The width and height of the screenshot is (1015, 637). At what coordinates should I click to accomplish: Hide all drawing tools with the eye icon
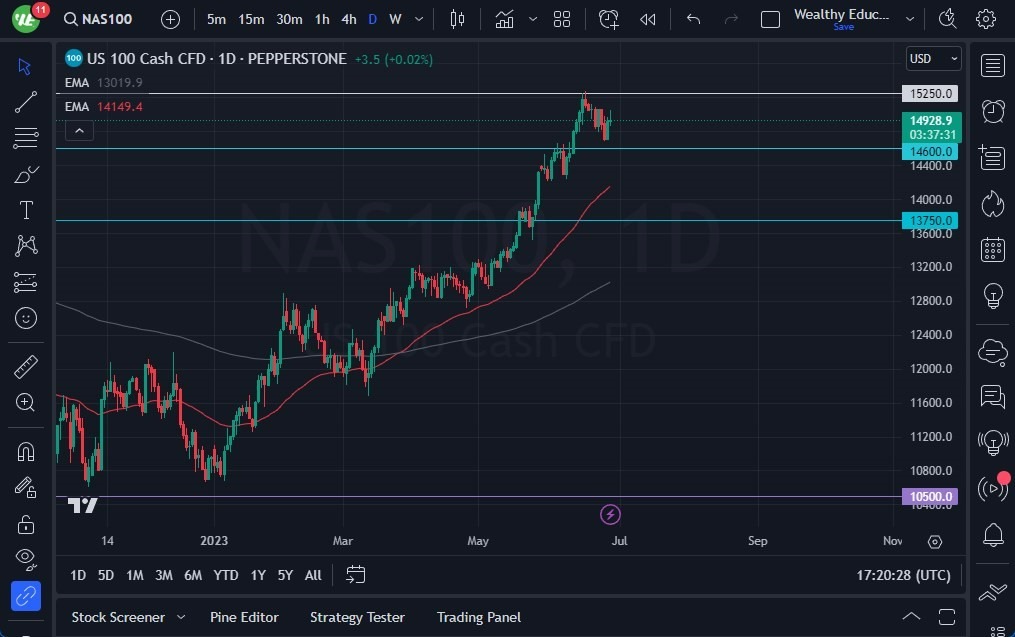(x=25, y=559)
